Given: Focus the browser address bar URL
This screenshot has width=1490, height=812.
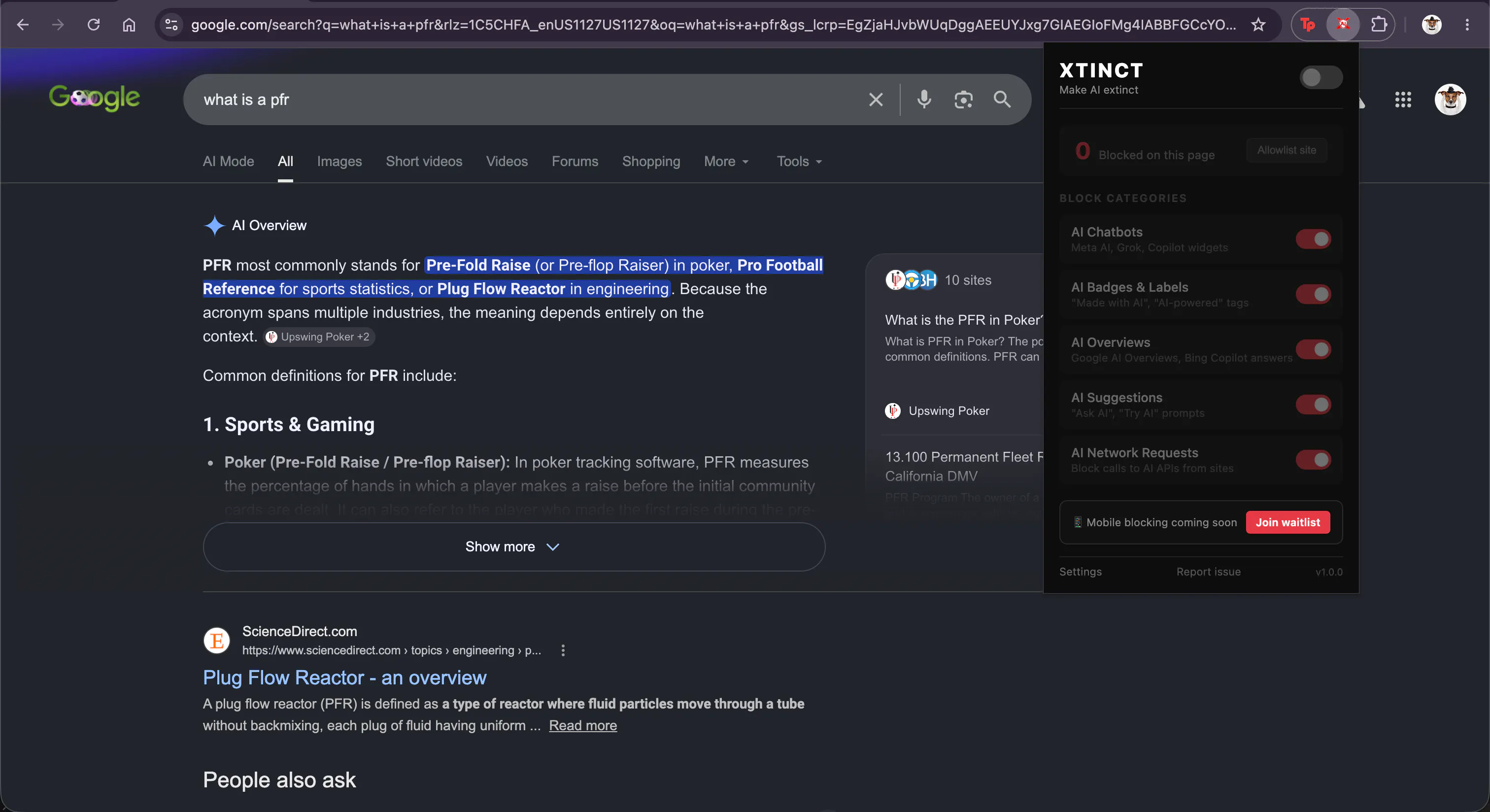Looking at the screenshot, I should 713,24.
